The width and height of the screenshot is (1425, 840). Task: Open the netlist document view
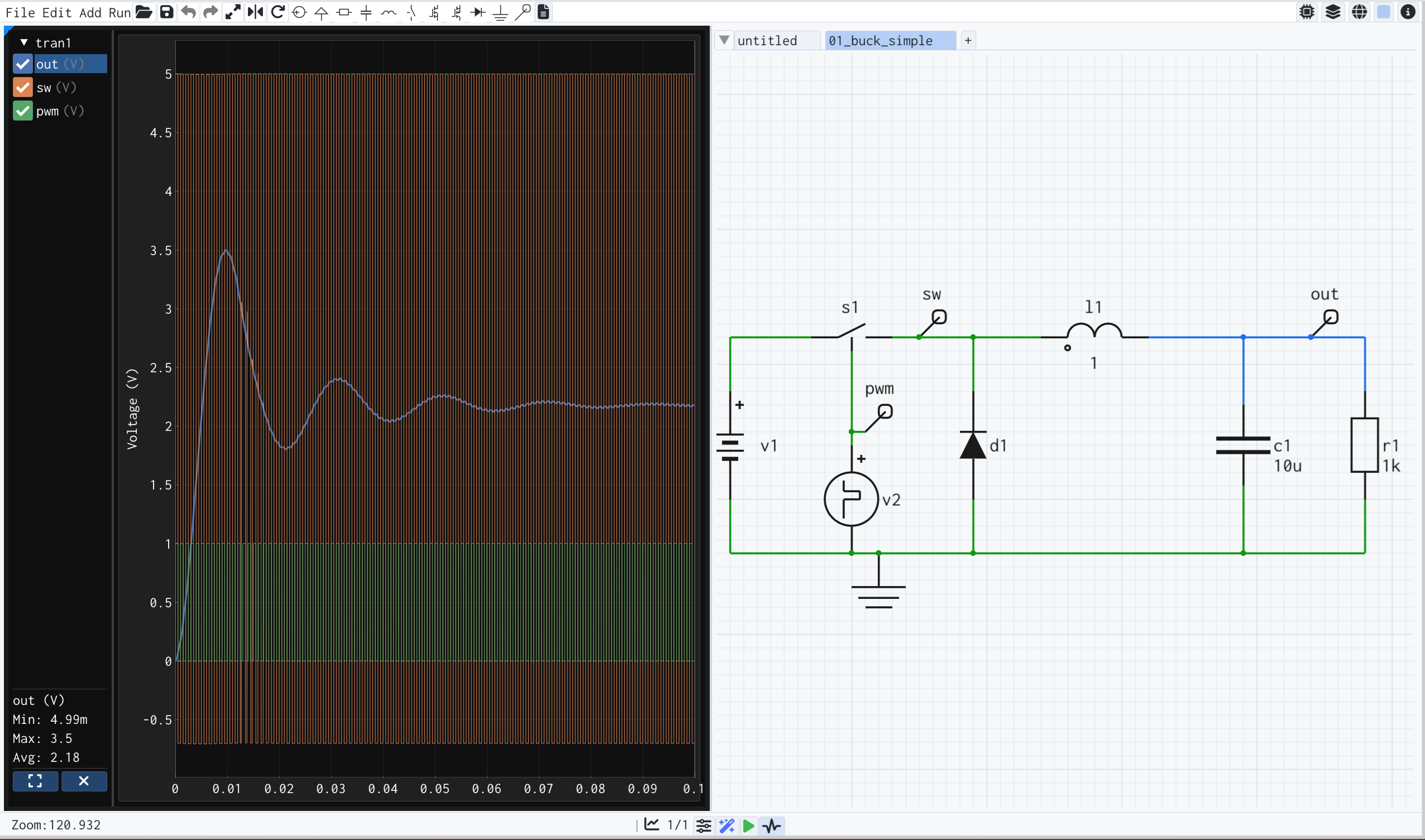(543, 12)
